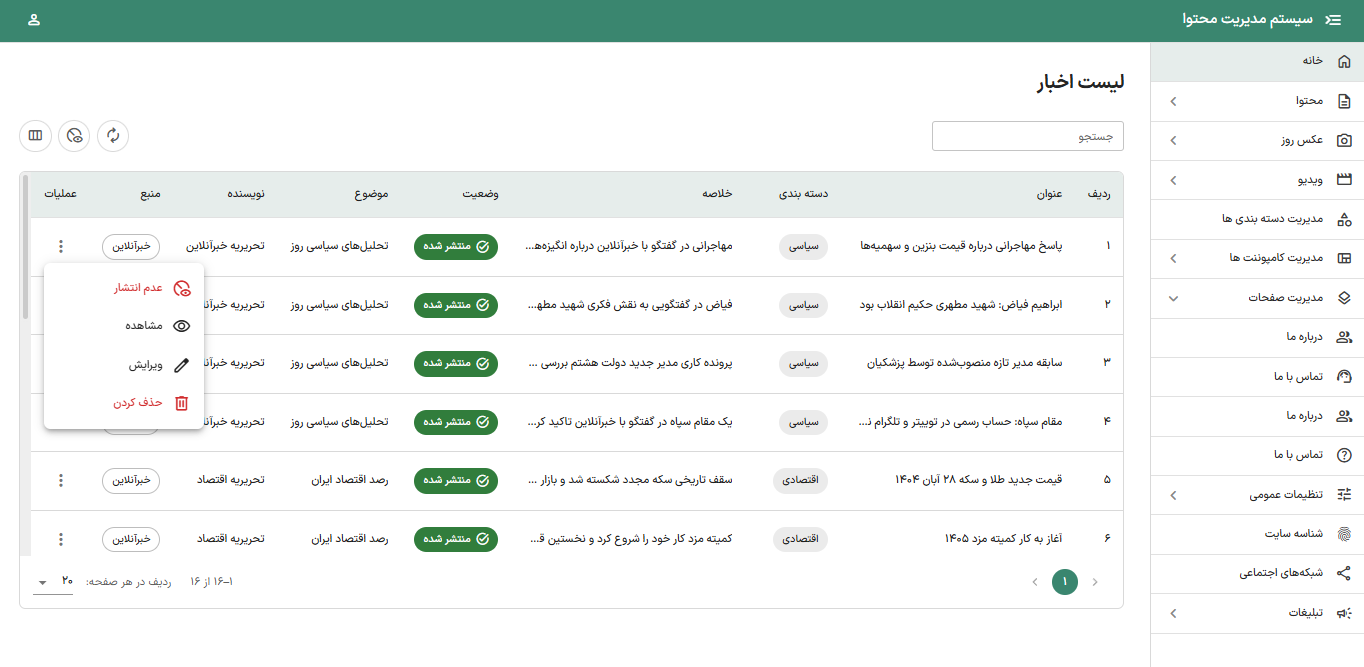Screen dimensions: 1364x667
Task: Click the camera icon next to عکس روز
Action: click(x=1345, y=140)
